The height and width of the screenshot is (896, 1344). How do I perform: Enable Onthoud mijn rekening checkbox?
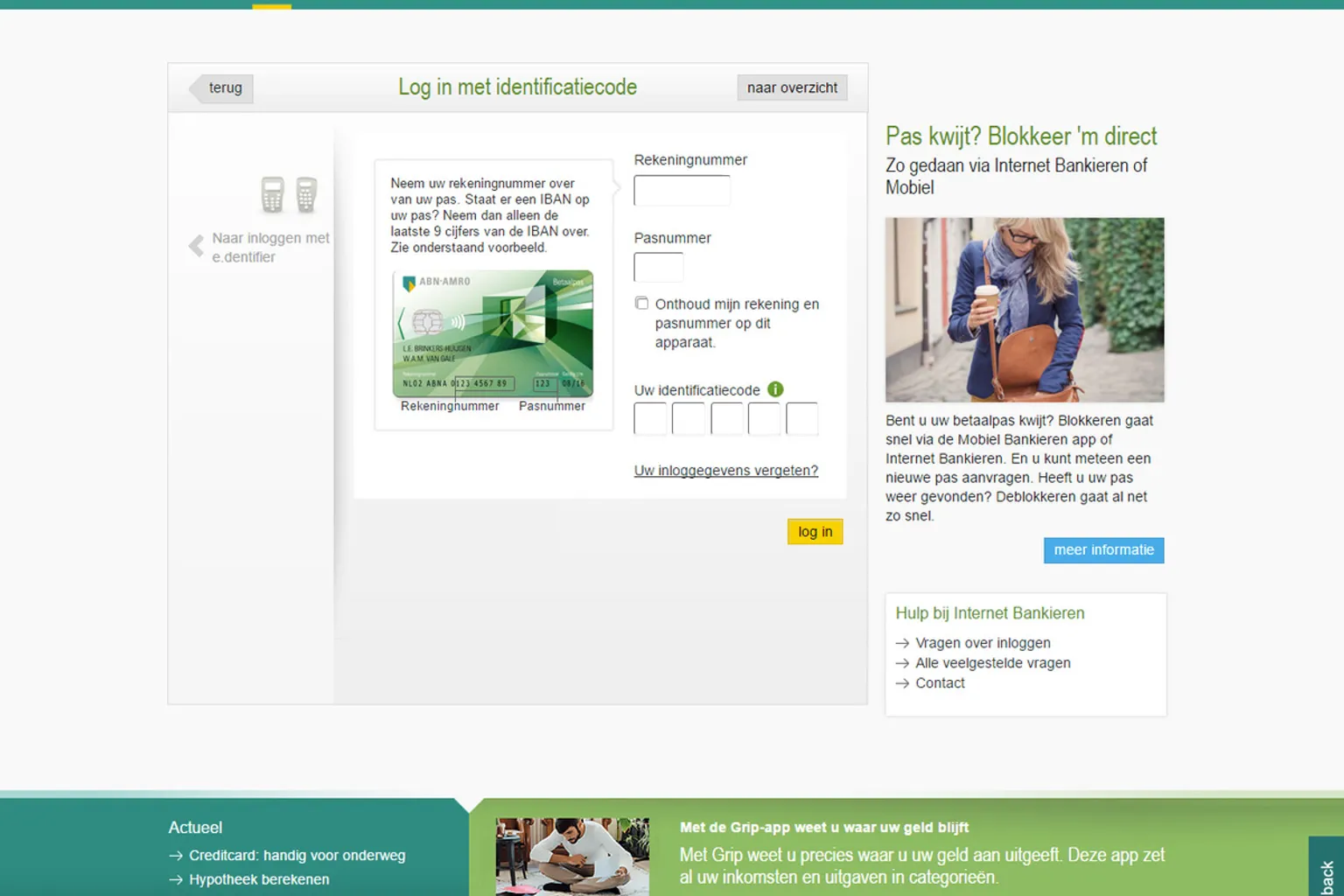click(642, 304)
